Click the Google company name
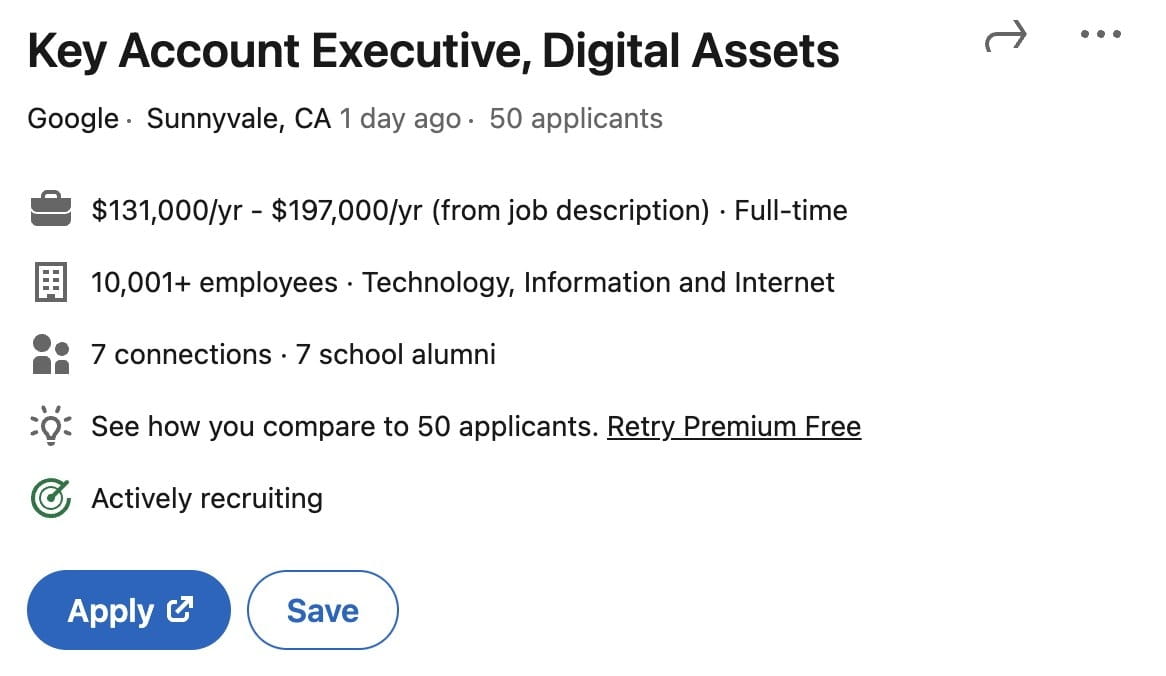 pos(73,119)
